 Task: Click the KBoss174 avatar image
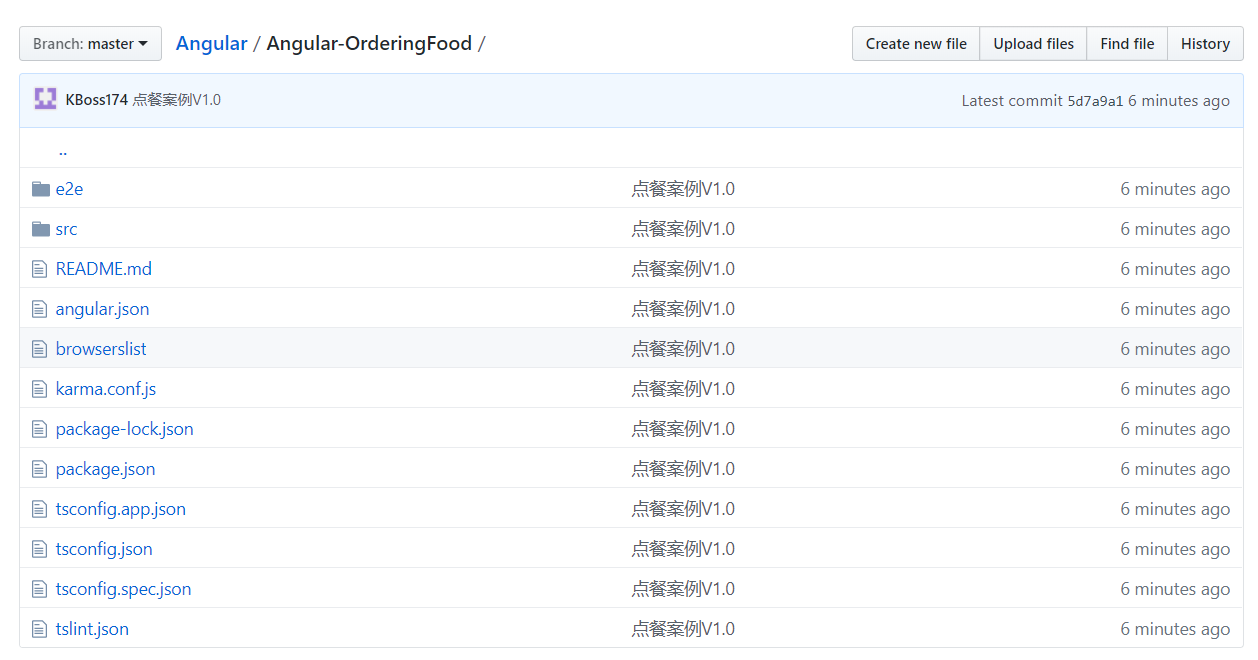45,99
